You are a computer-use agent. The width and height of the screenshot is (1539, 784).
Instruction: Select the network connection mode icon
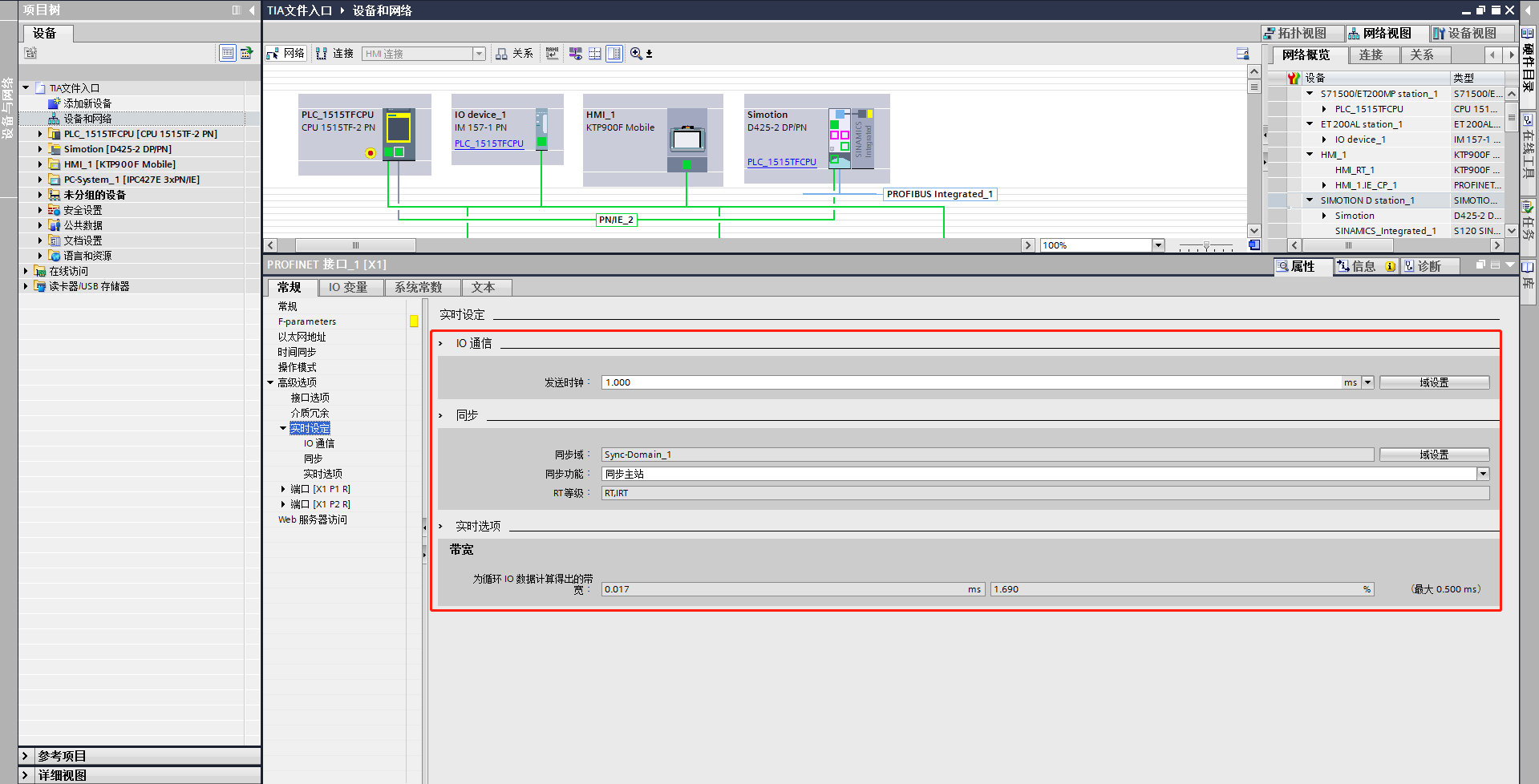point(273,53)
